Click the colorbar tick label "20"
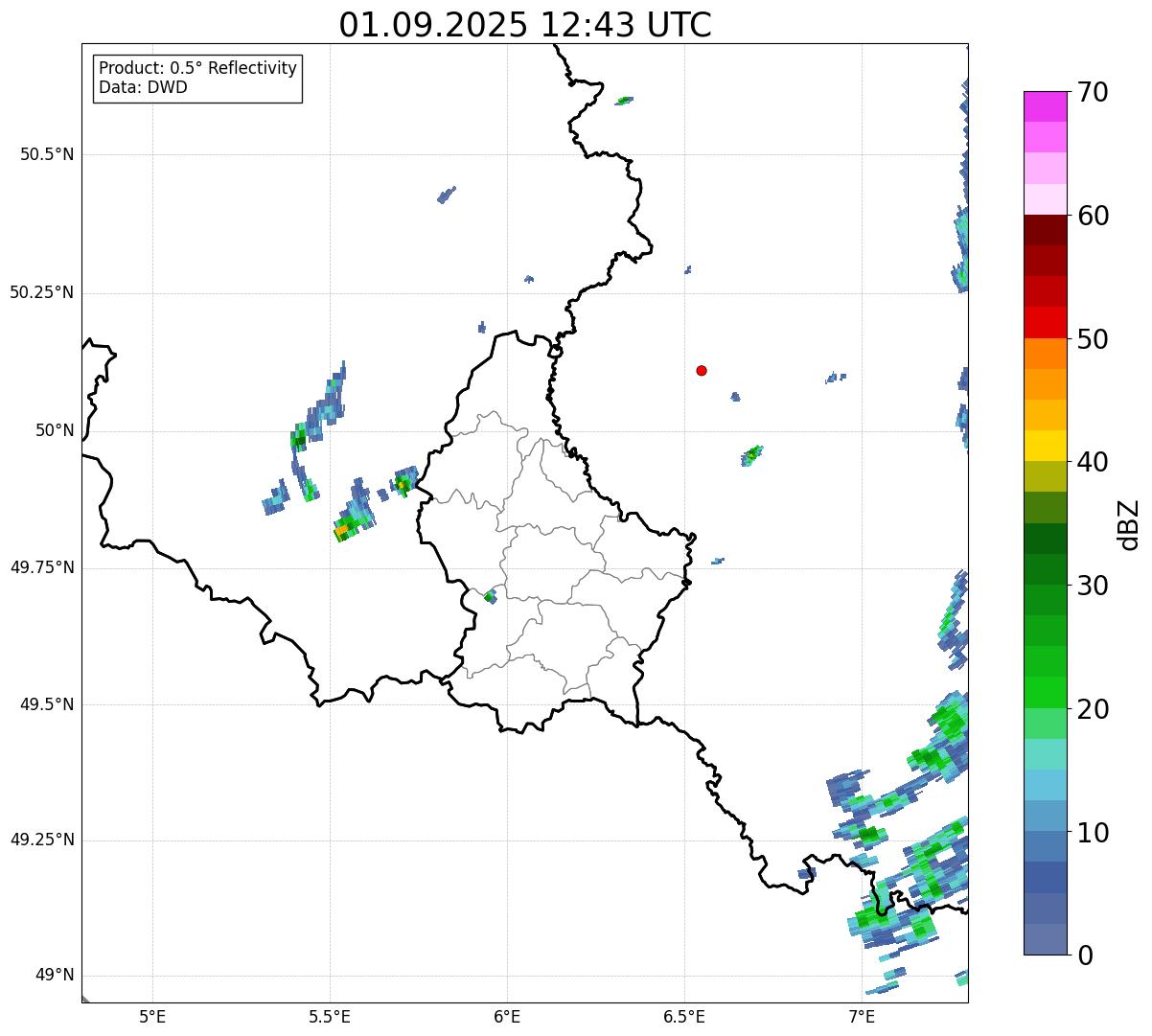This screenshot has height=1036, width=1152. [x=1093, y=709]
